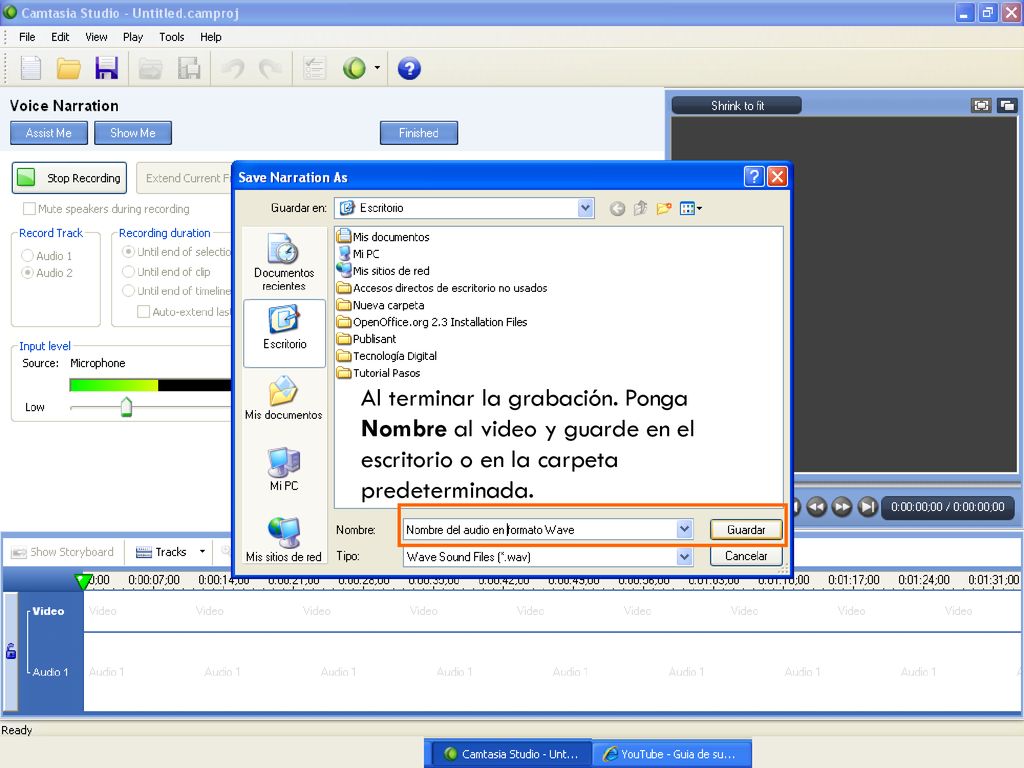Jump to the end of clip button
The width and height of the screenshot is (1024, 768).
[867, 507]
